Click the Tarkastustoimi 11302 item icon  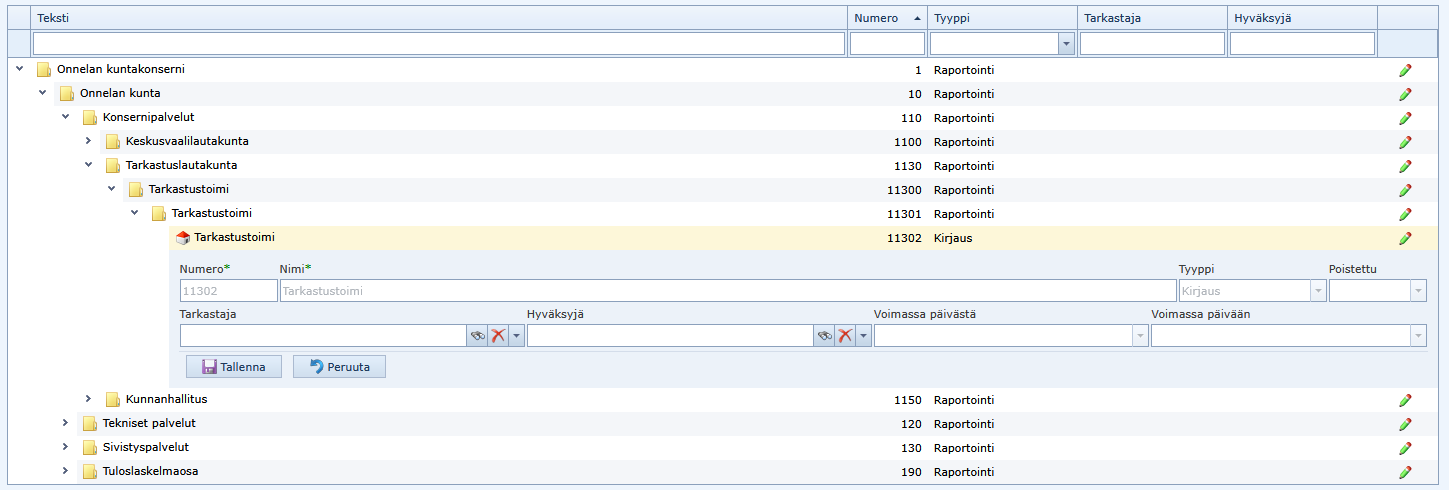[183, 238]
